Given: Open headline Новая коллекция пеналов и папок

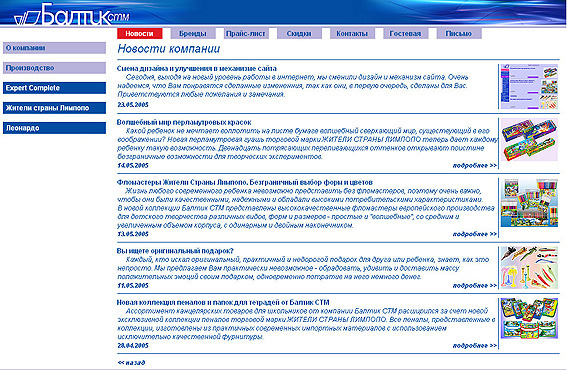Looking at the screenshot, I should click(x=223, y=302).
